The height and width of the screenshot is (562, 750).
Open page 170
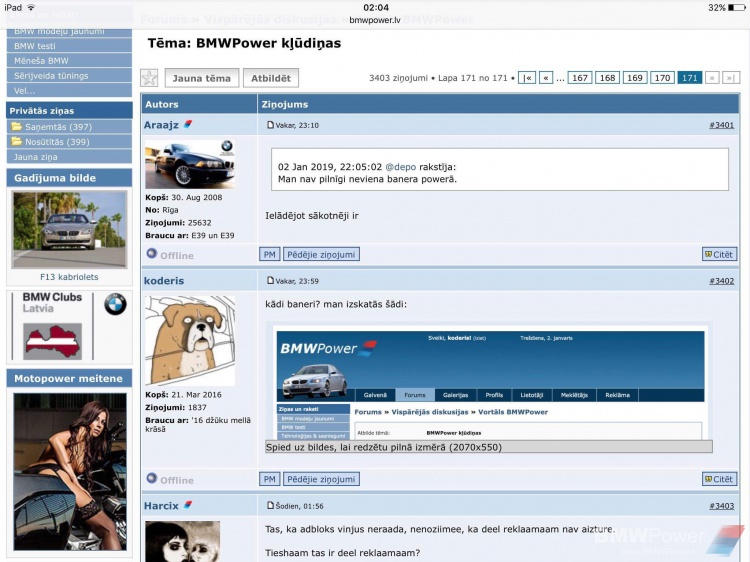[662, 78]
